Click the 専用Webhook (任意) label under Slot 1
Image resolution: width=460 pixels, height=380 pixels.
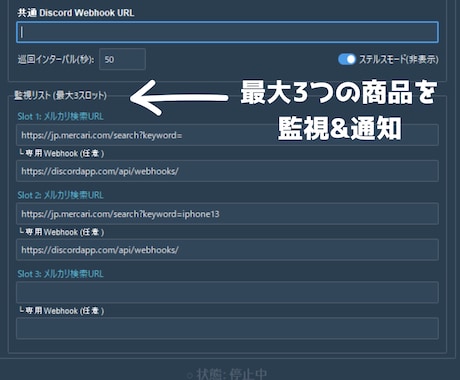pyautogui.click(x=62, y=153)
